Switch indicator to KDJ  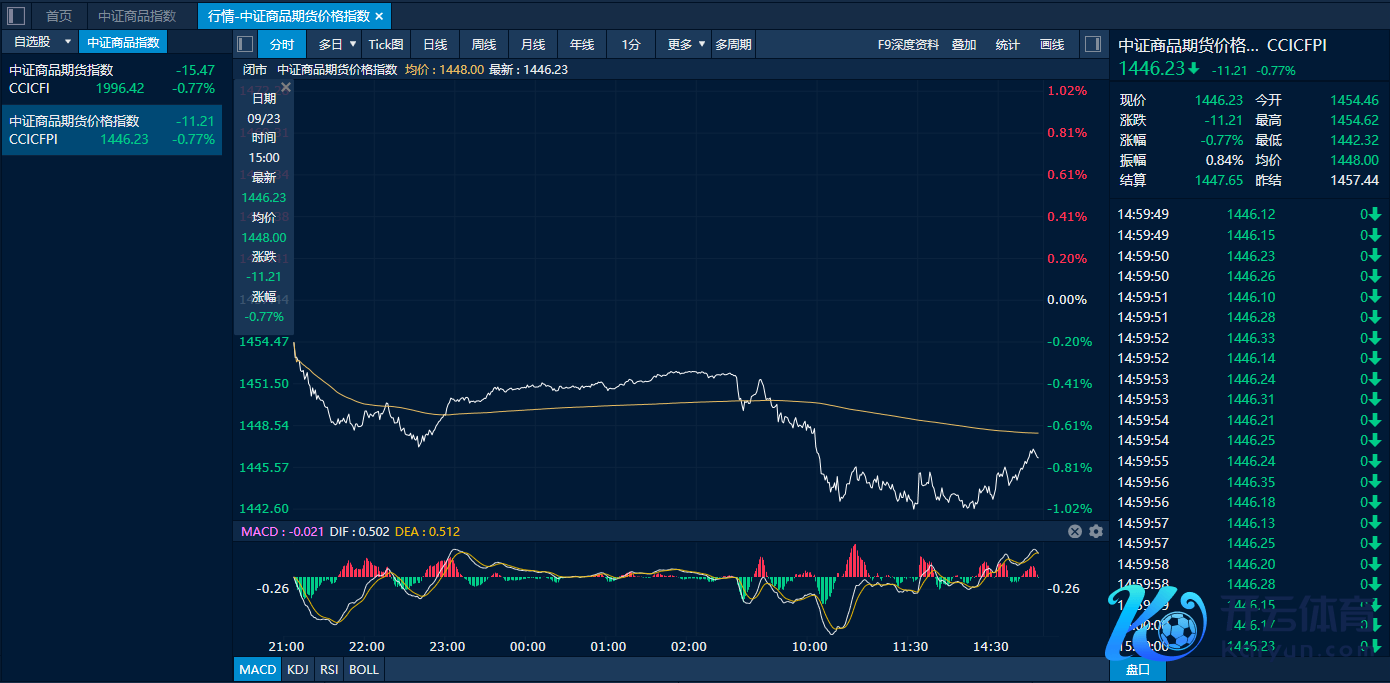297,669
